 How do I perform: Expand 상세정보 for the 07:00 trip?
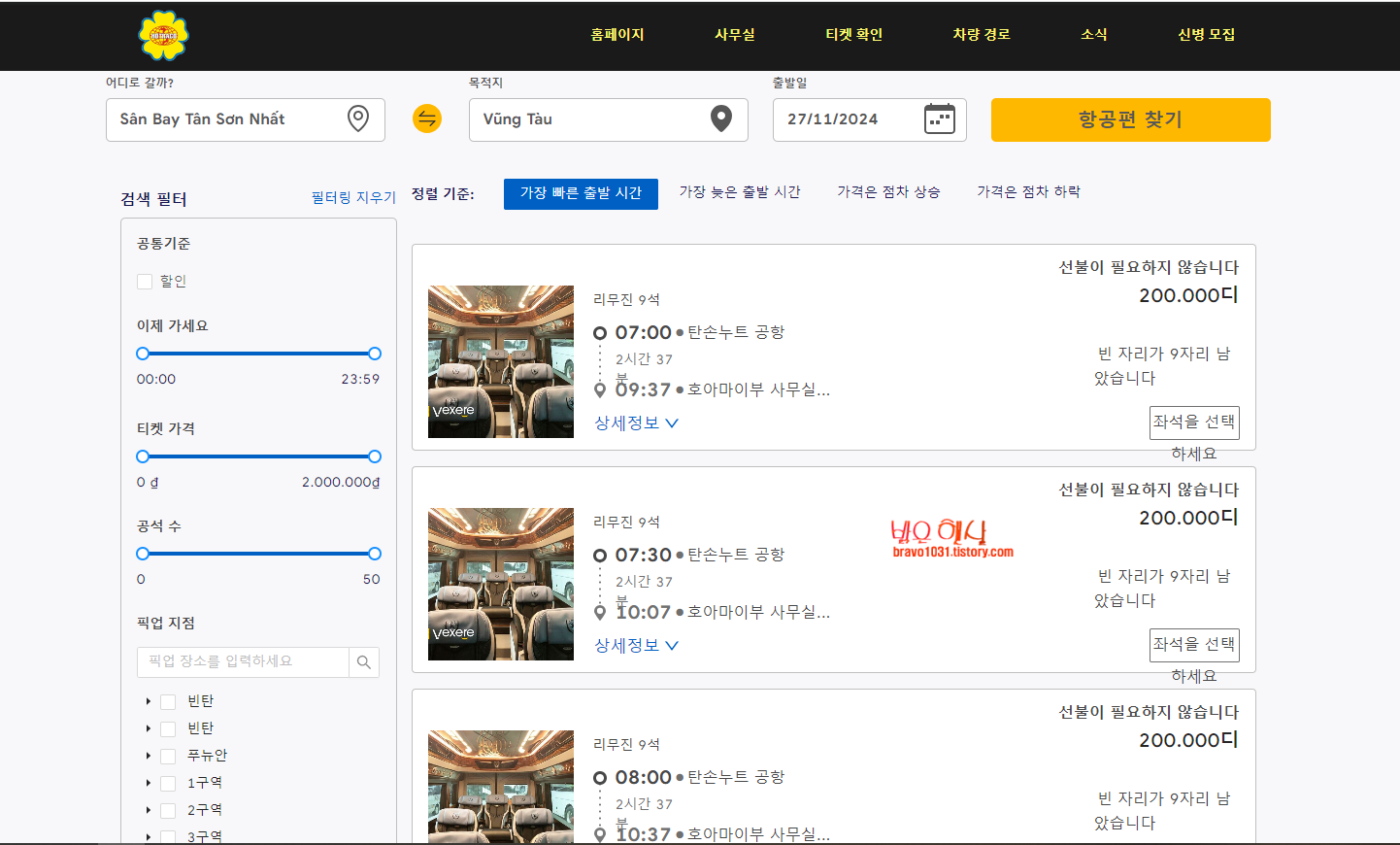tap(636, 423)
